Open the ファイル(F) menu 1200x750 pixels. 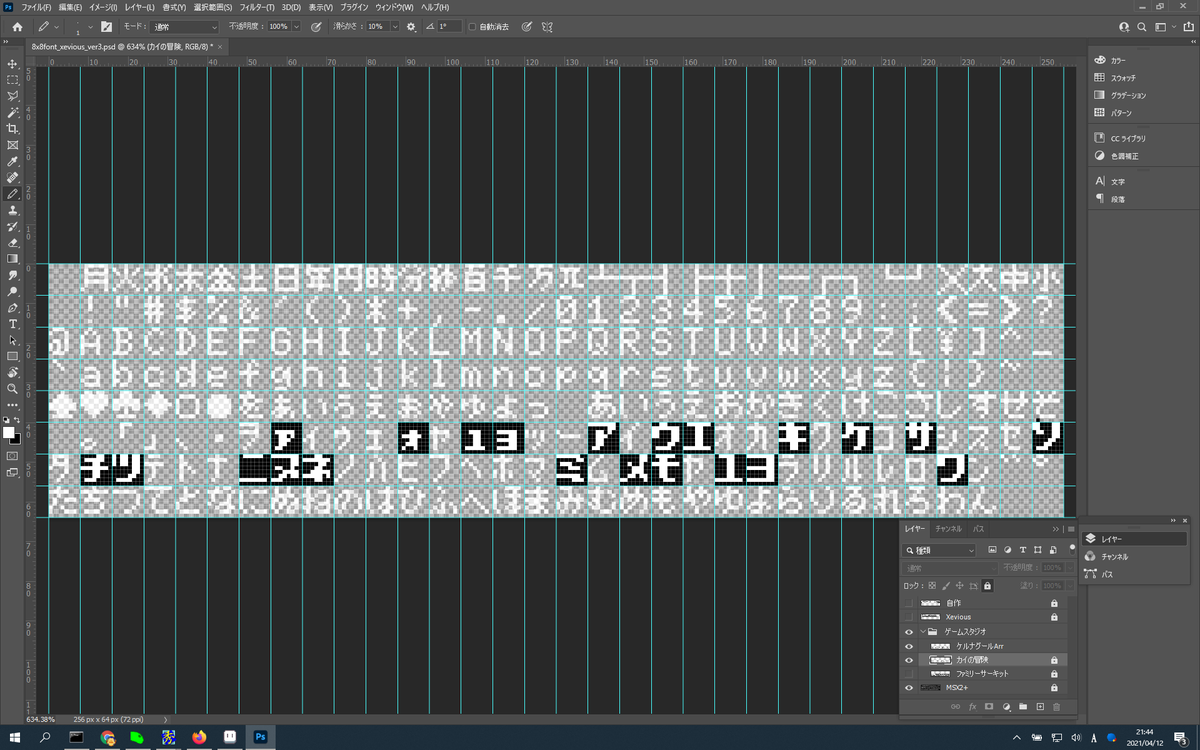coord(36,7)
